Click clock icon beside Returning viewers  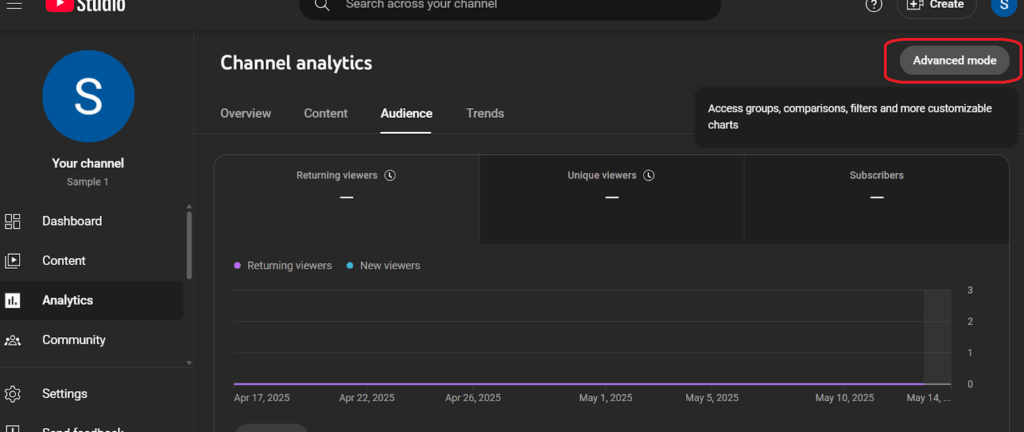390,175
